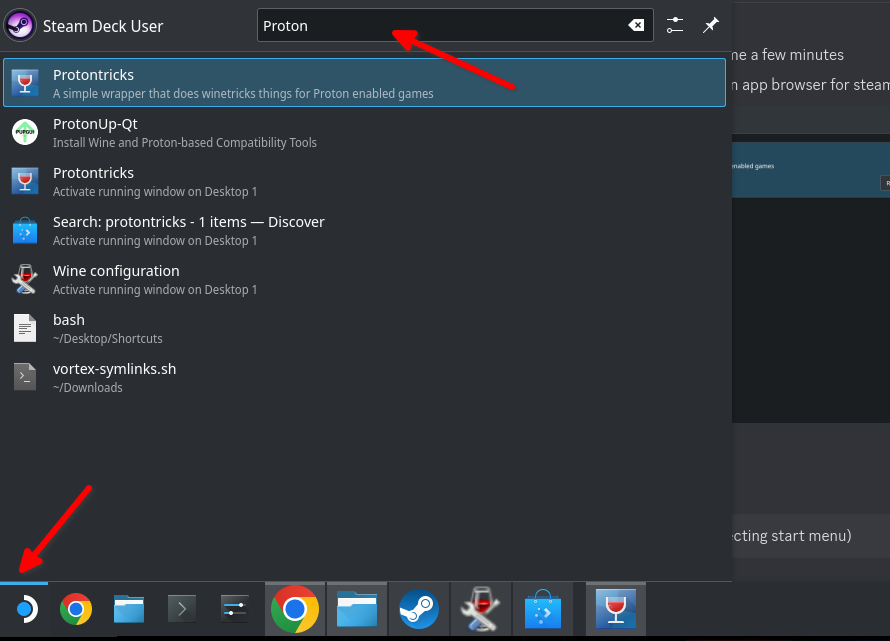Toggle the pin to keep the launcher open

tap(711, 26)
